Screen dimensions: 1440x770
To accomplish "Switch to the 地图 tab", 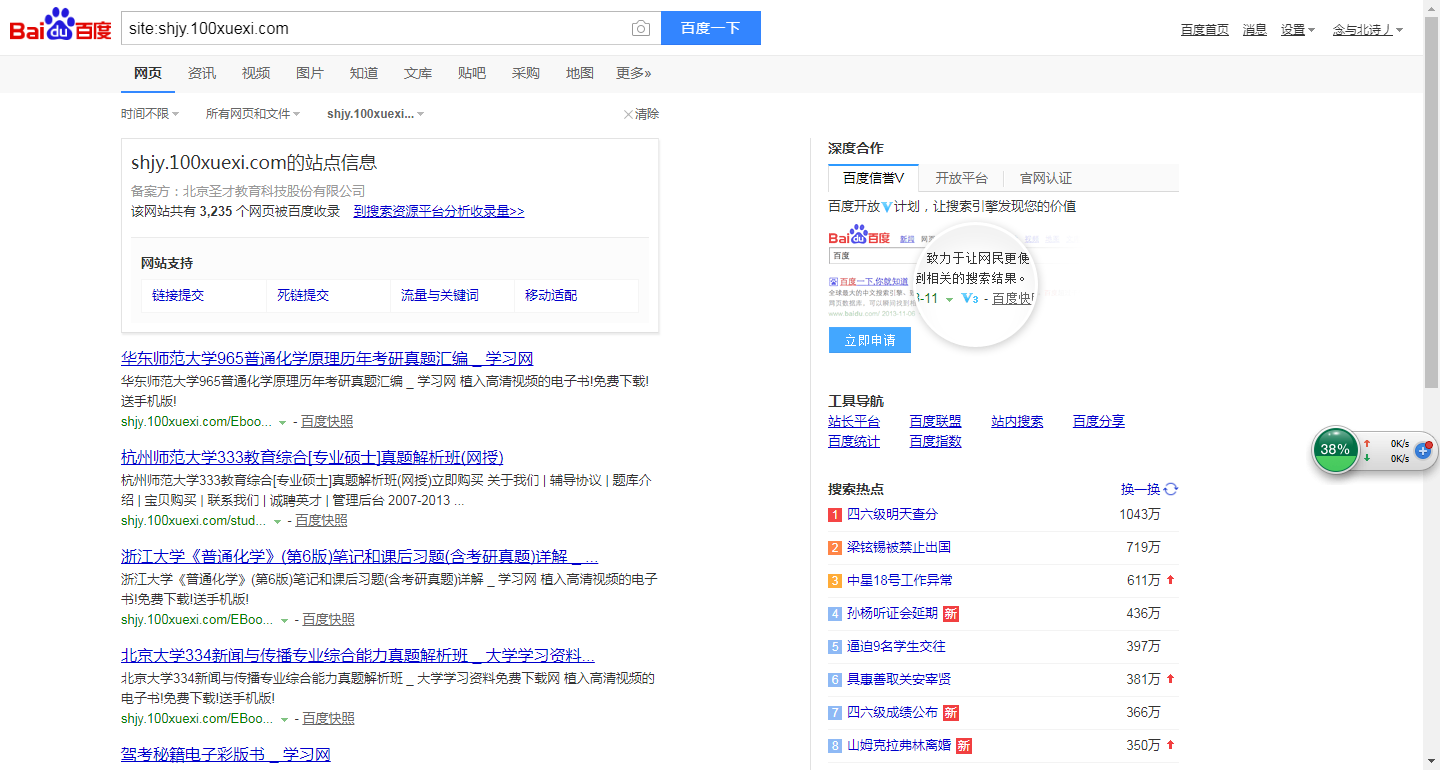I will [x=580, y=73].
